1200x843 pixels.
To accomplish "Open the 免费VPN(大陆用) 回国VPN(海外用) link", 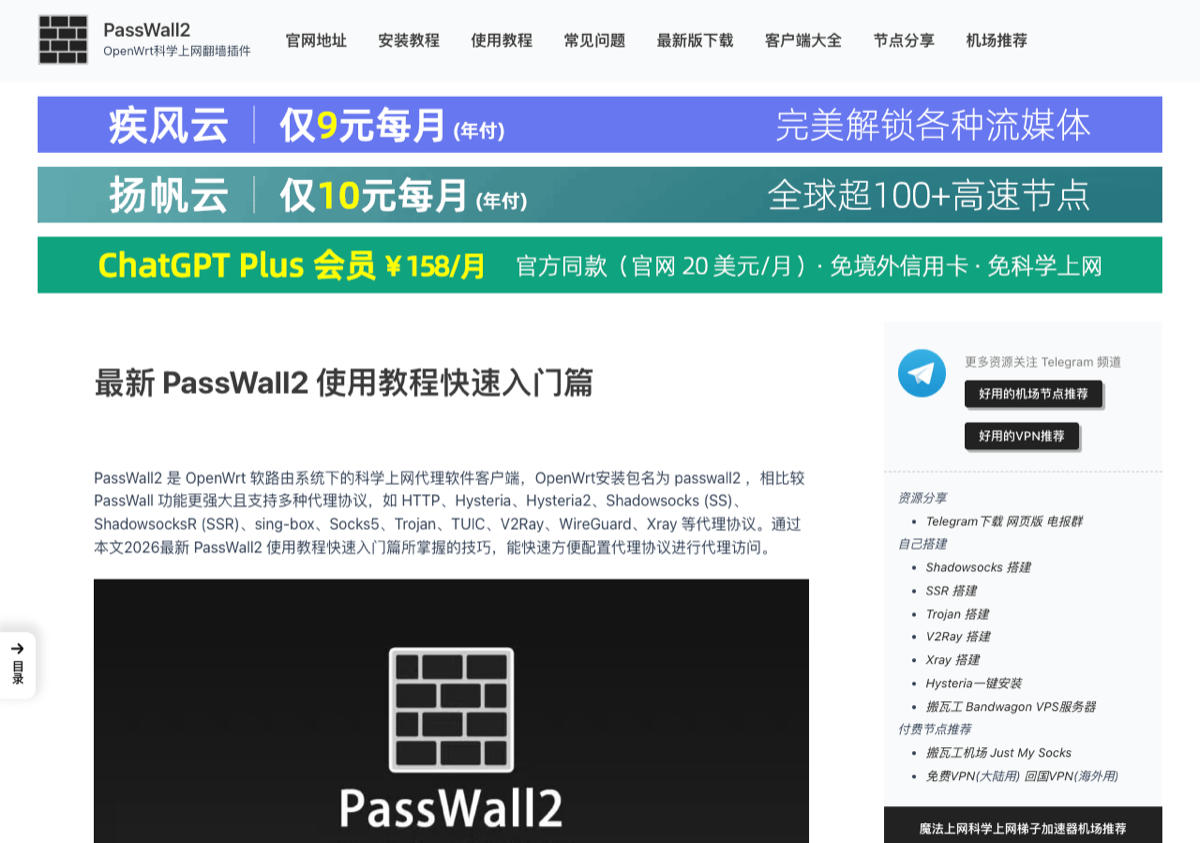I will tap(1022, 776).
